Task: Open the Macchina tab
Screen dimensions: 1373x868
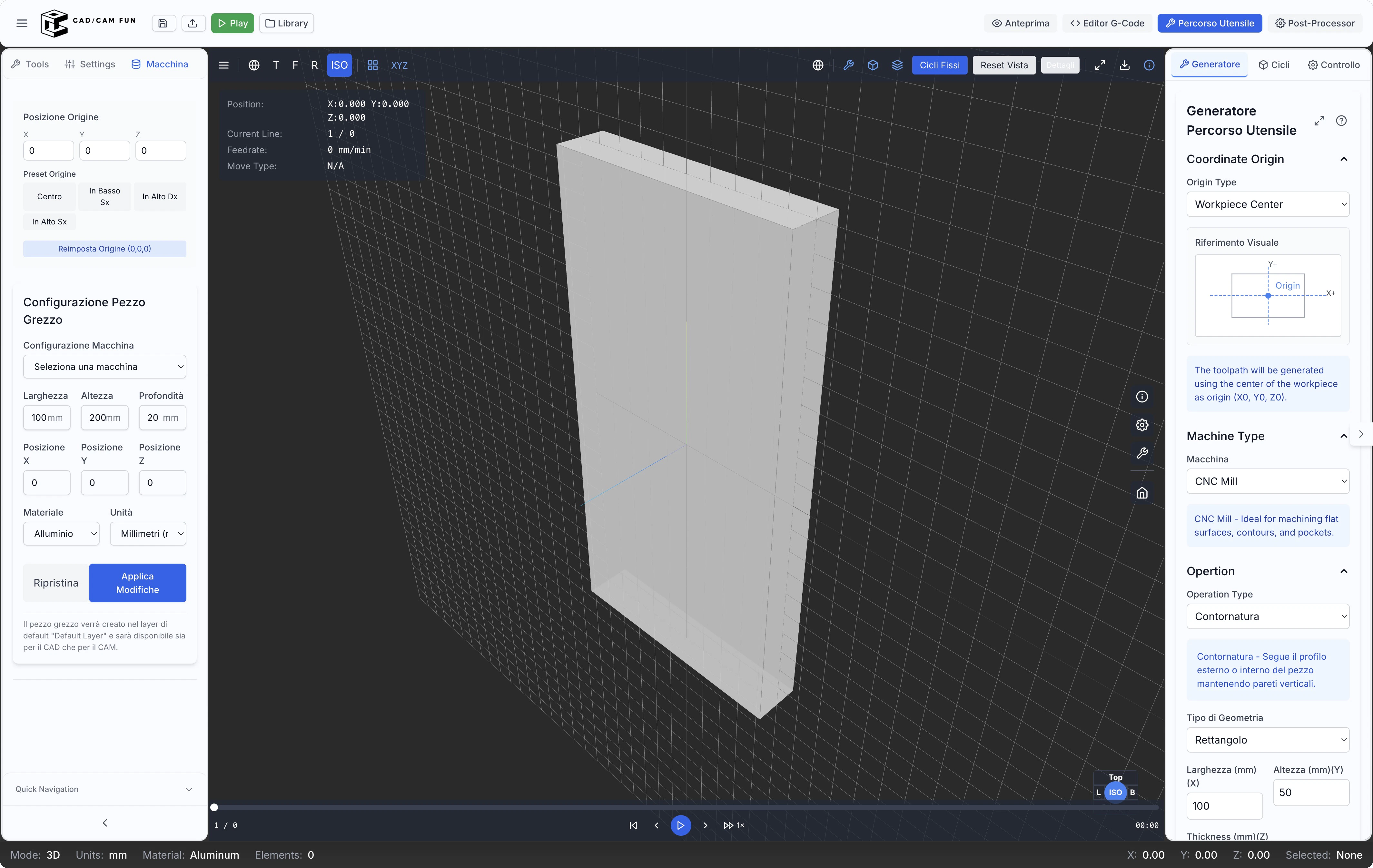Action: pos(160,64)
